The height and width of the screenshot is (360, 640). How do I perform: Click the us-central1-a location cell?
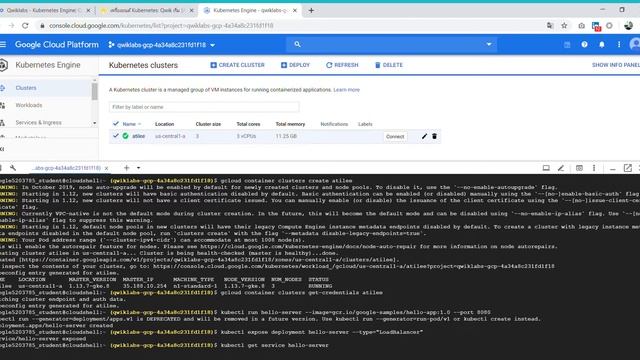(x=170, y=136)
